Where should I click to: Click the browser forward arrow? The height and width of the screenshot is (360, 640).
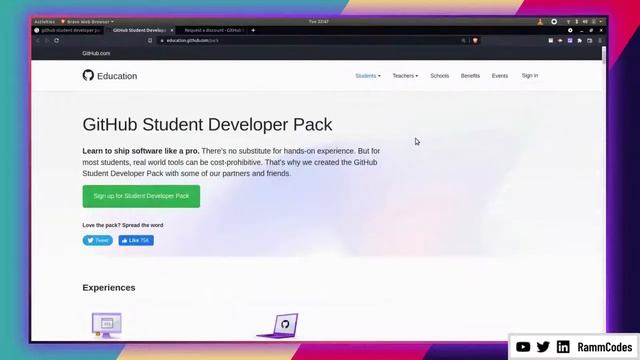[47, 40]
